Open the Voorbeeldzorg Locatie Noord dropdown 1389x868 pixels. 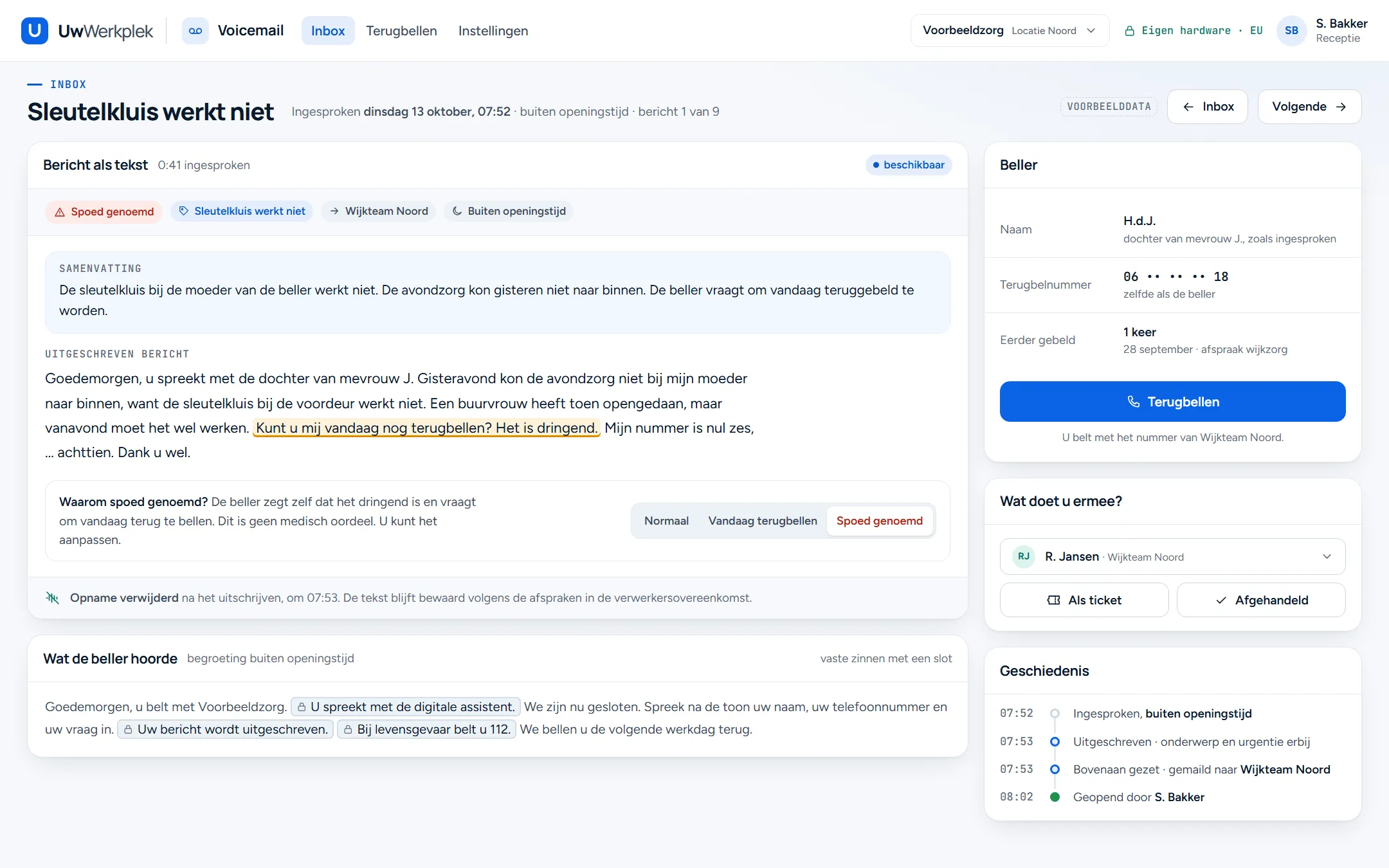tap(1010, 31)
